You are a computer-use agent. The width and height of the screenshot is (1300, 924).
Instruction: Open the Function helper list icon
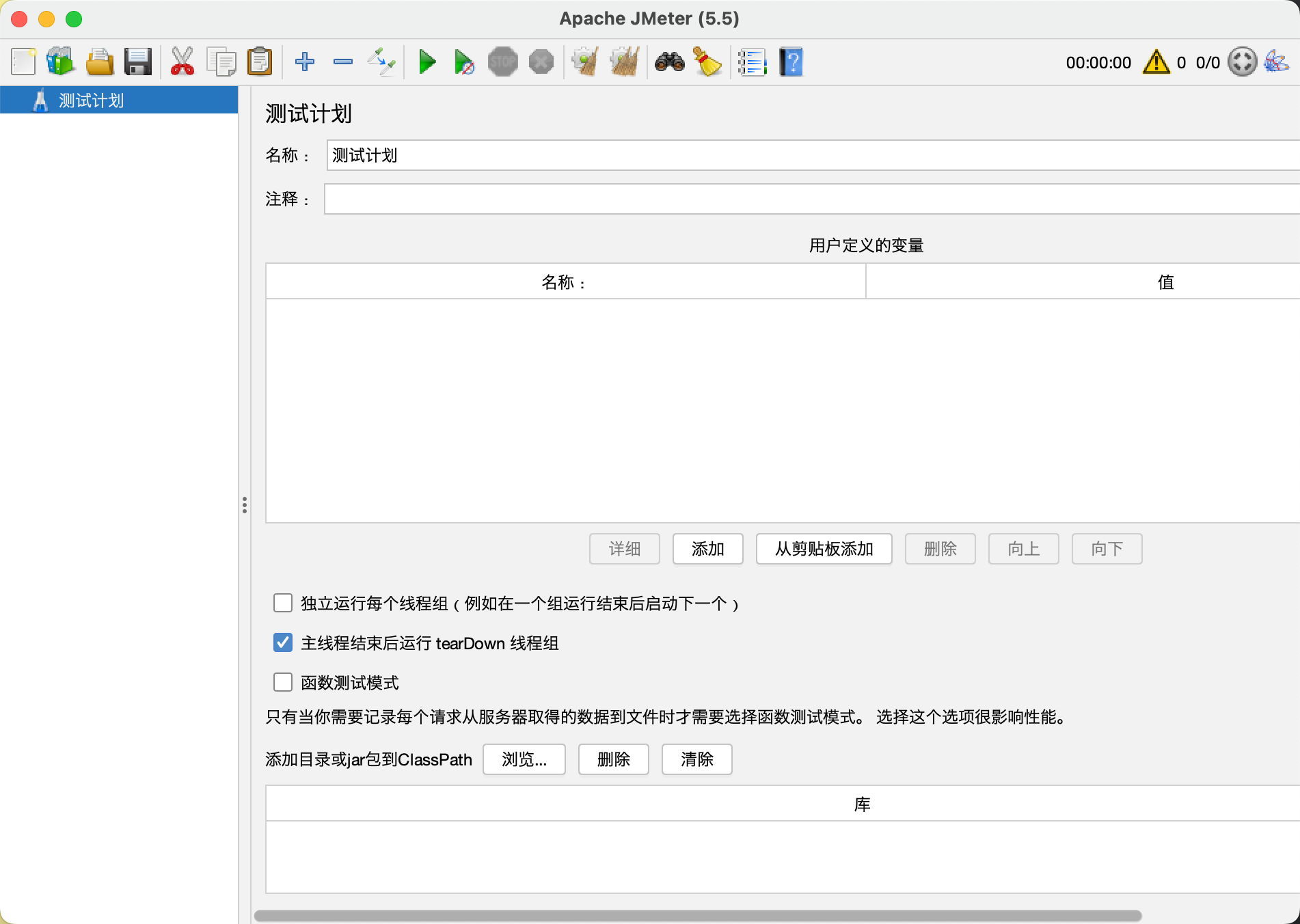tap(753, 62)
